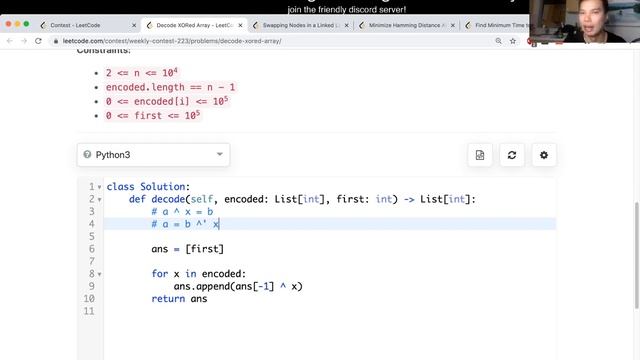Click the constraint '0 <= first <= 10^5'

tap(153, 116)
